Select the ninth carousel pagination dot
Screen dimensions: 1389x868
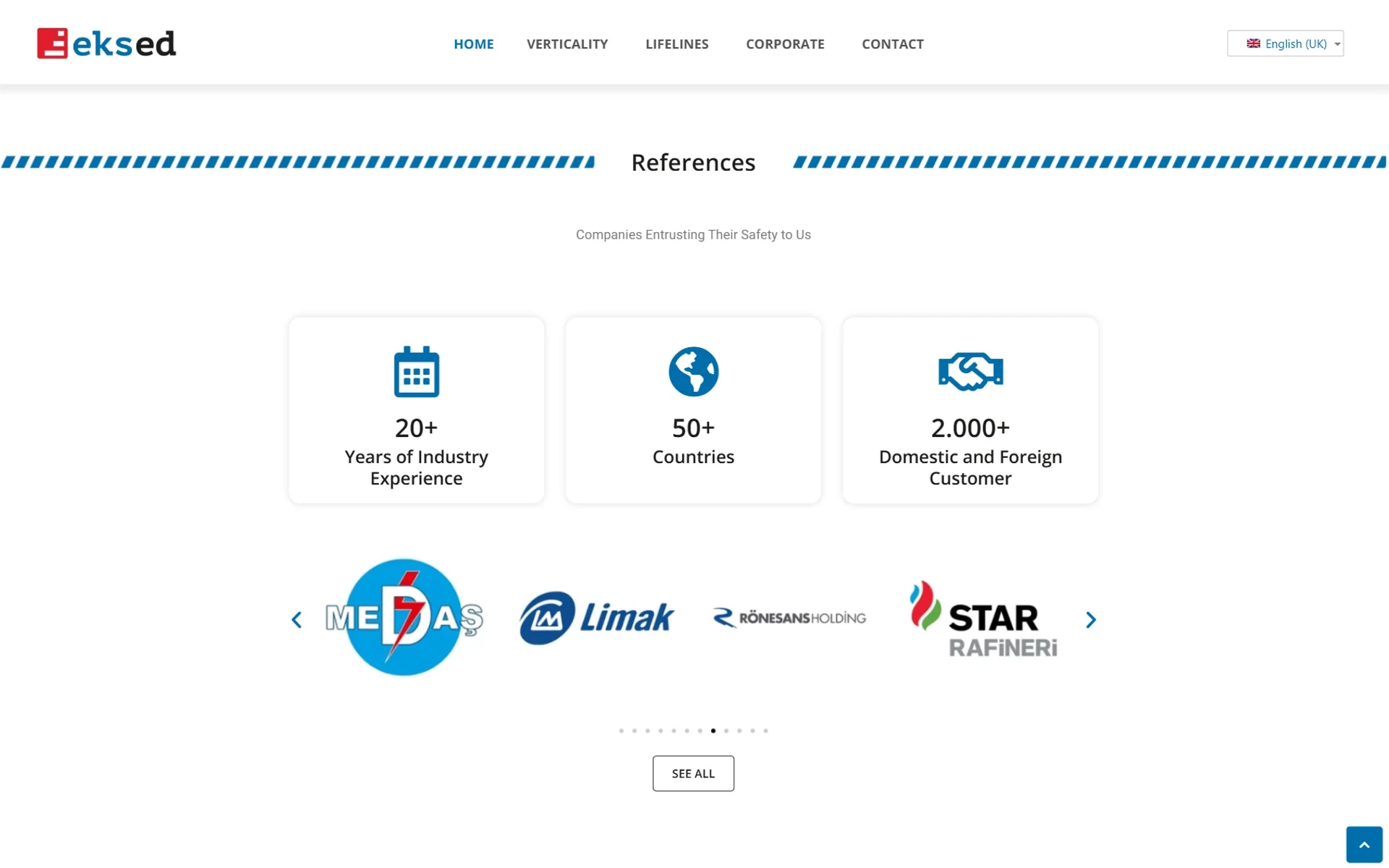pyautogui.click(x=726, y=731)
